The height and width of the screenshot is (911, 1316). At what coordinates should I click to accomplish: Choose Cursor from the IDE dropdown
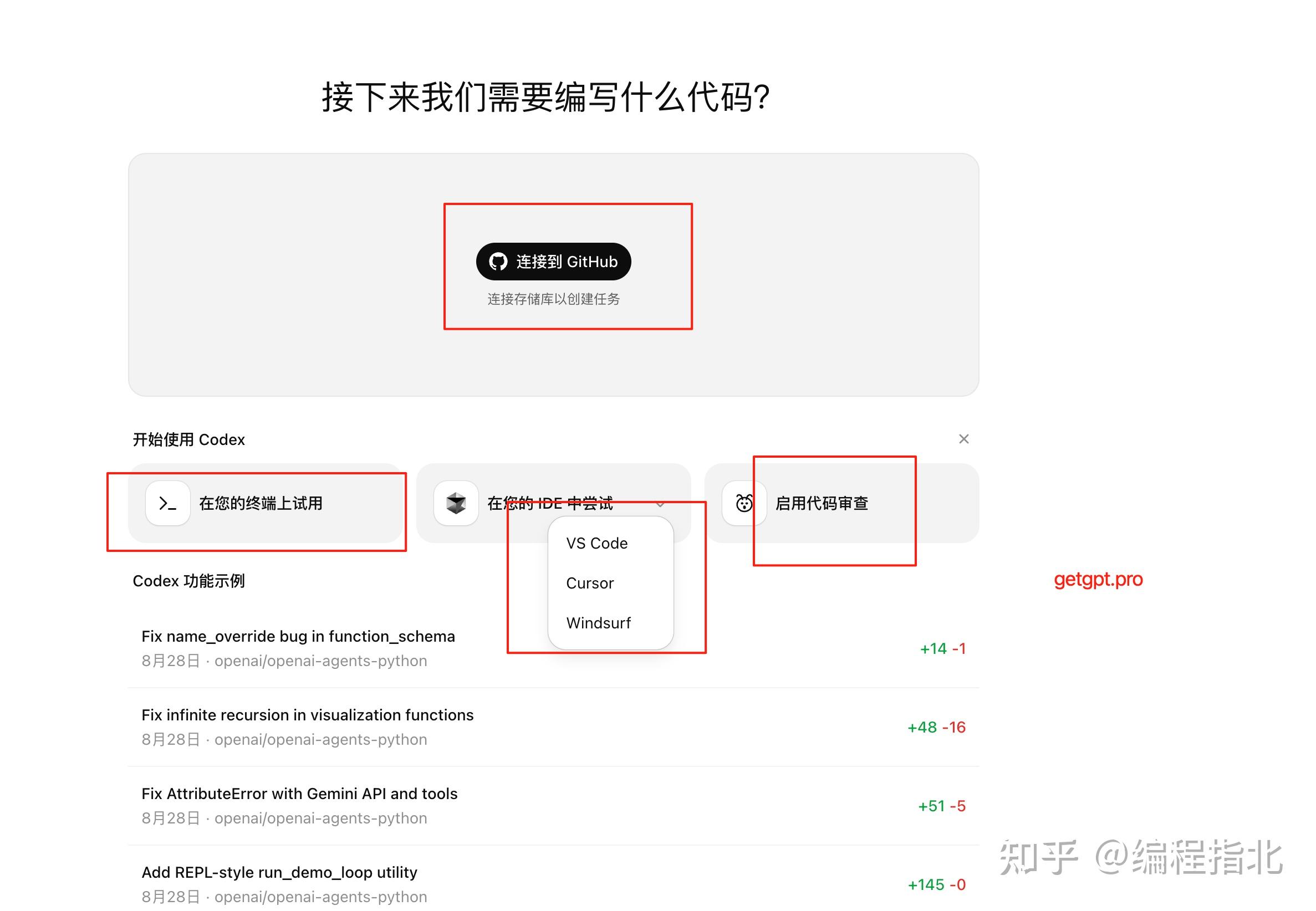point(590,583)
